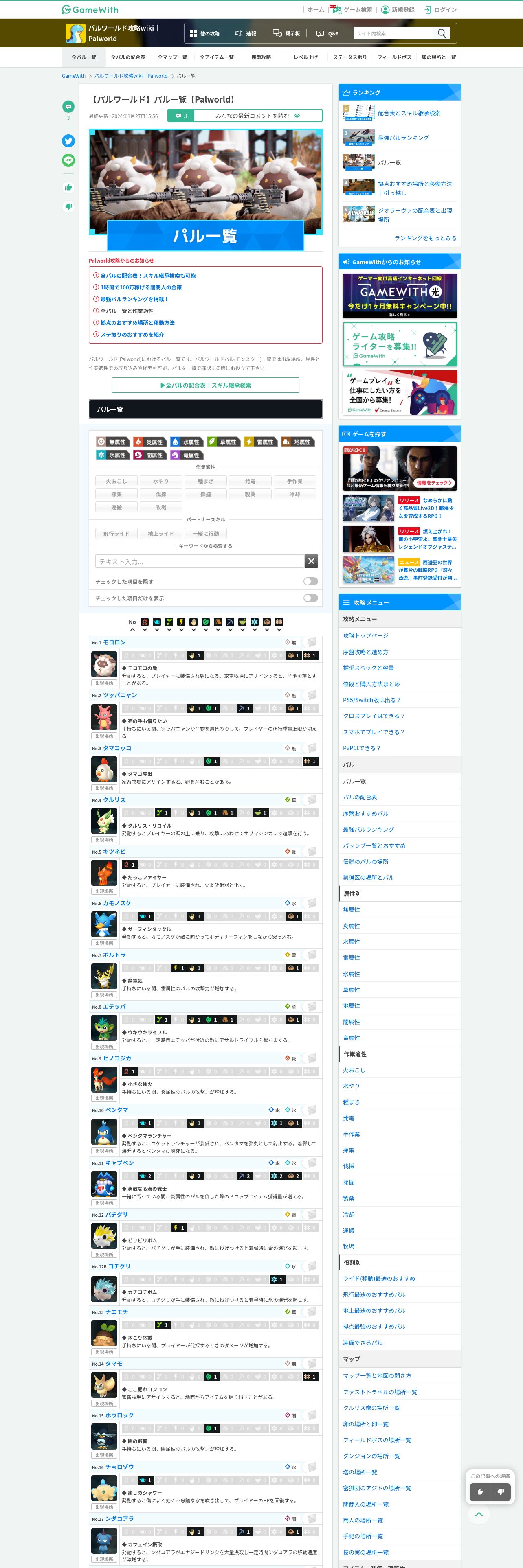Toggle the 水やり work suitability filter
Image resolution: width=523 pixels, height=1568 pixels.
pyautogui.click(x=161, y=481)
